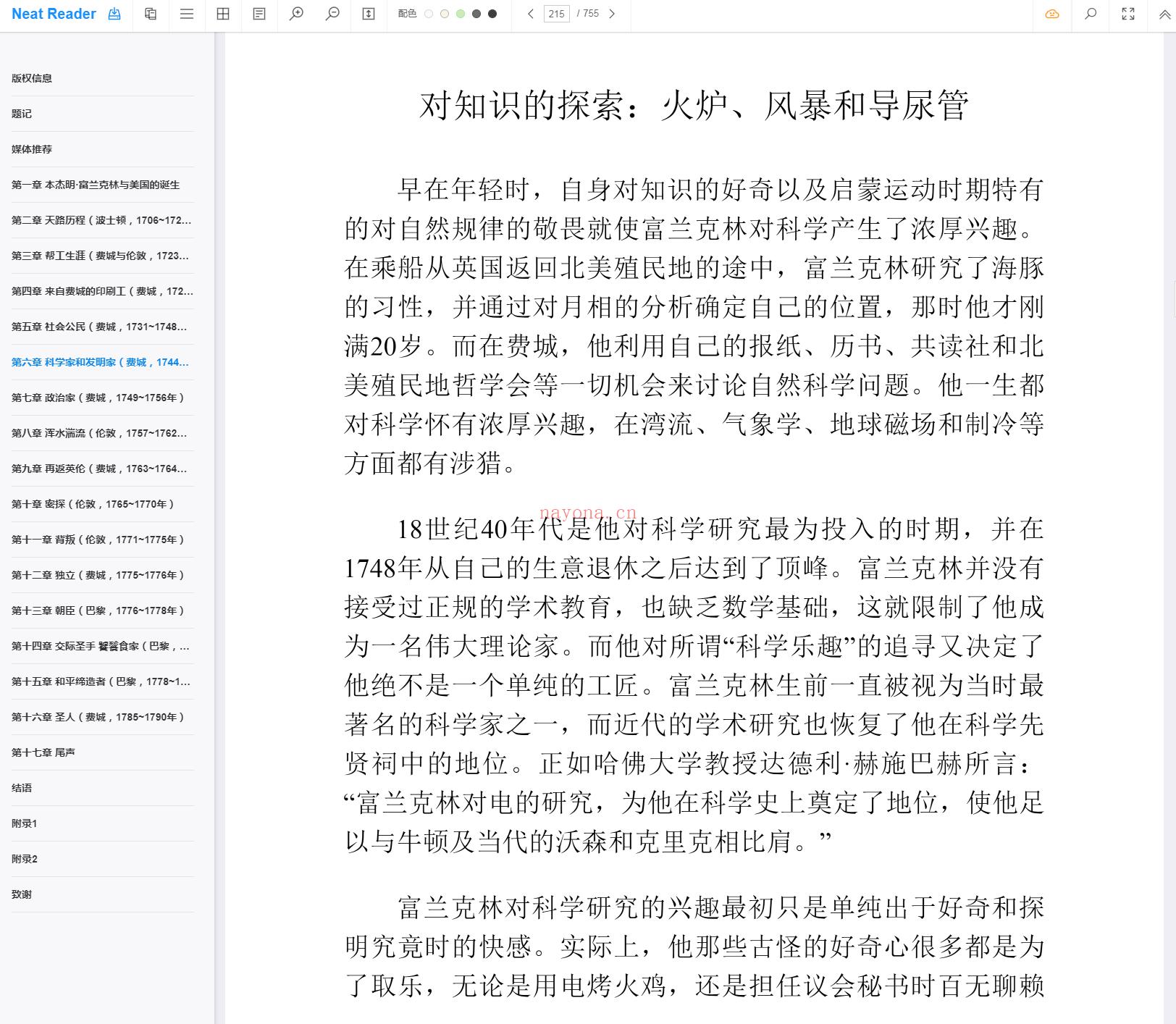The image size is (1176, 1024).
Task: Select highlighted 第六章 科学家和发明家 chapter
Action: pos(103,362)
